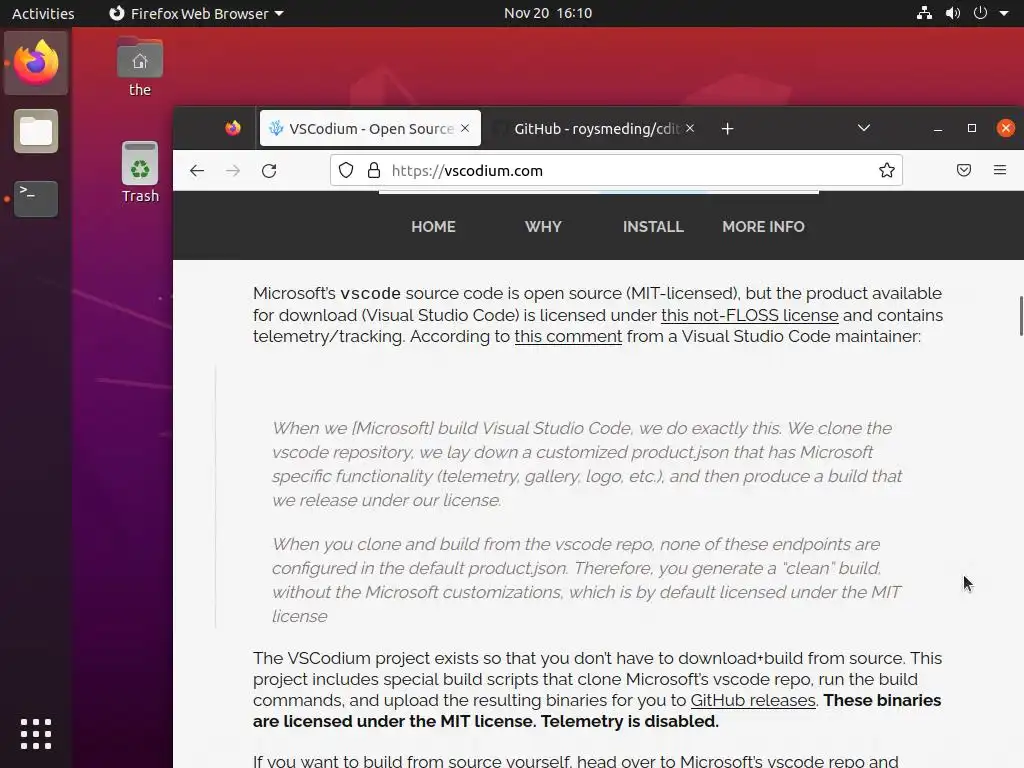Open the Files app from the dock

tap(36, 131)
